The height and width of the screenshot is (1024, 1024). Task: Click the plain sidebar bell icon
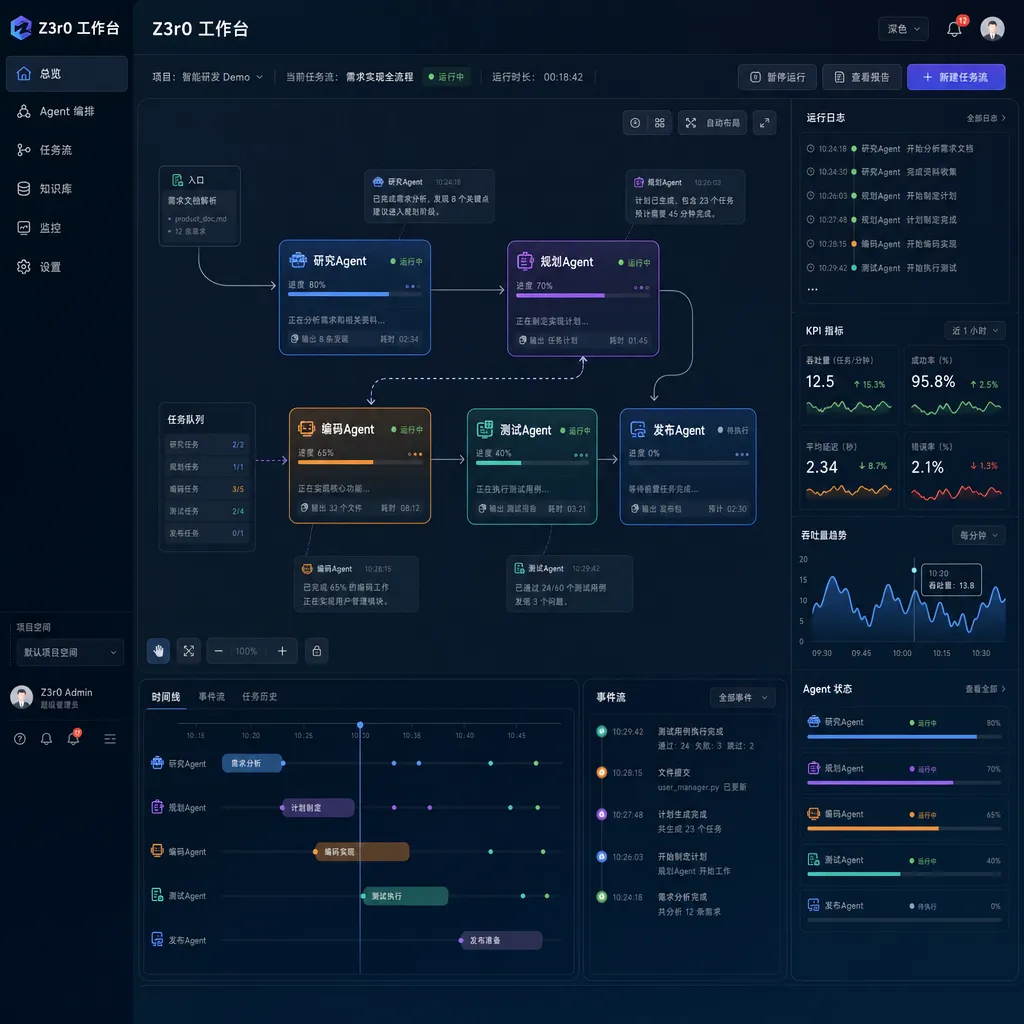[x=46, y=739]
